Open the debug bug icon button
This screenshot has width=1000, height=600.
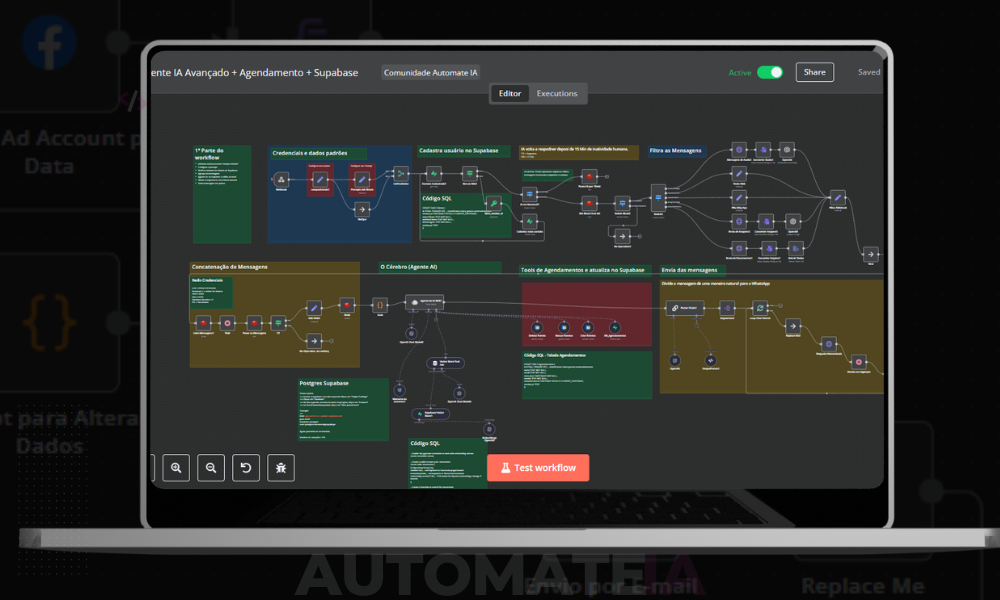tap(280, 467)
